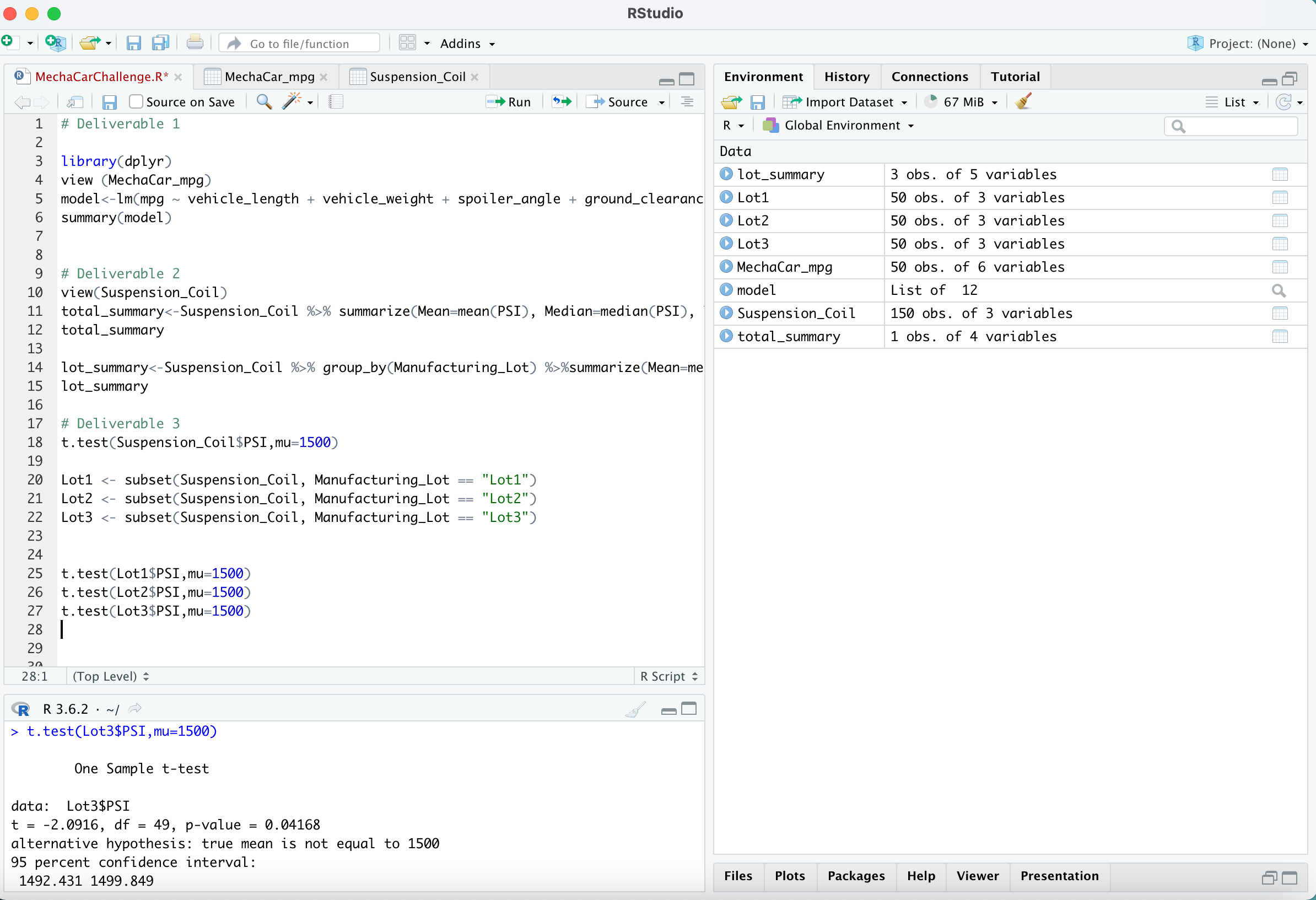Open the R Script file type dropdown
The width and height of the screenshot is (1316, 900).
coord(669,676)
